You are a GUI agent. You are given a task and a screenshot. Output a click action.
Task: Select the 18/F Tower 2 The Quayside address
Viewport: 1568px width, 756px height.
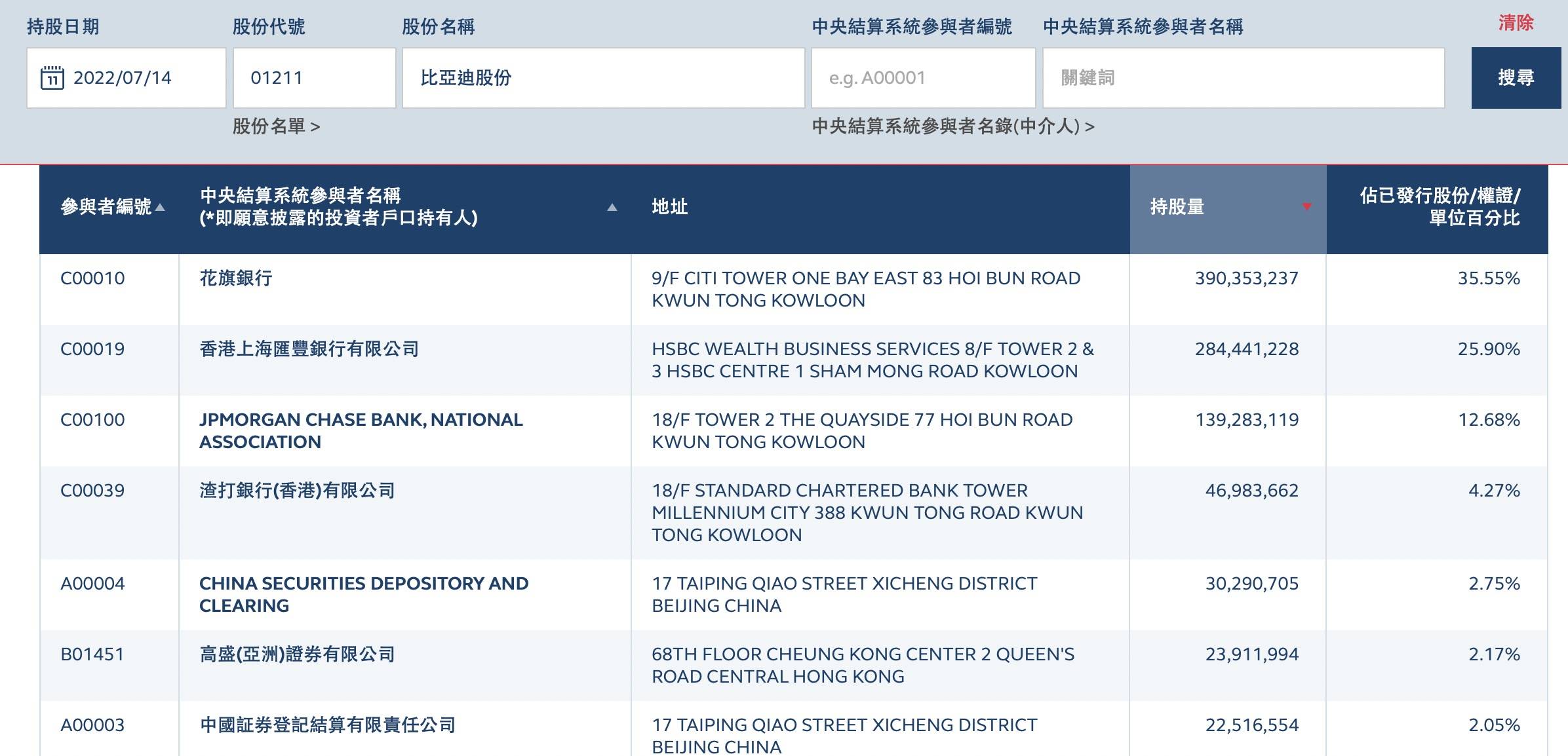point(862,431)
